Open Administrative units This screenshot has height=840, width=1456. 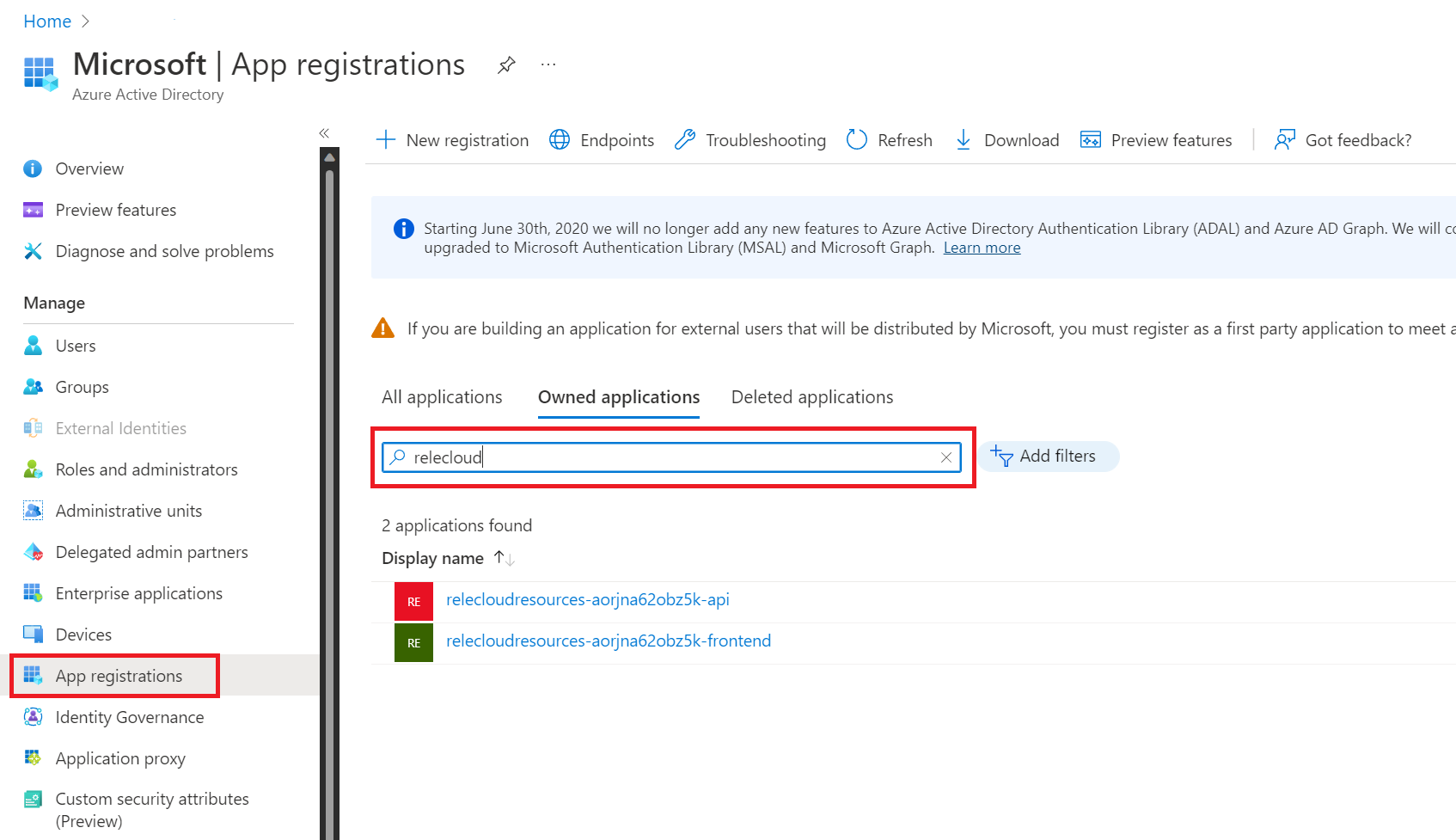[128, 511]
